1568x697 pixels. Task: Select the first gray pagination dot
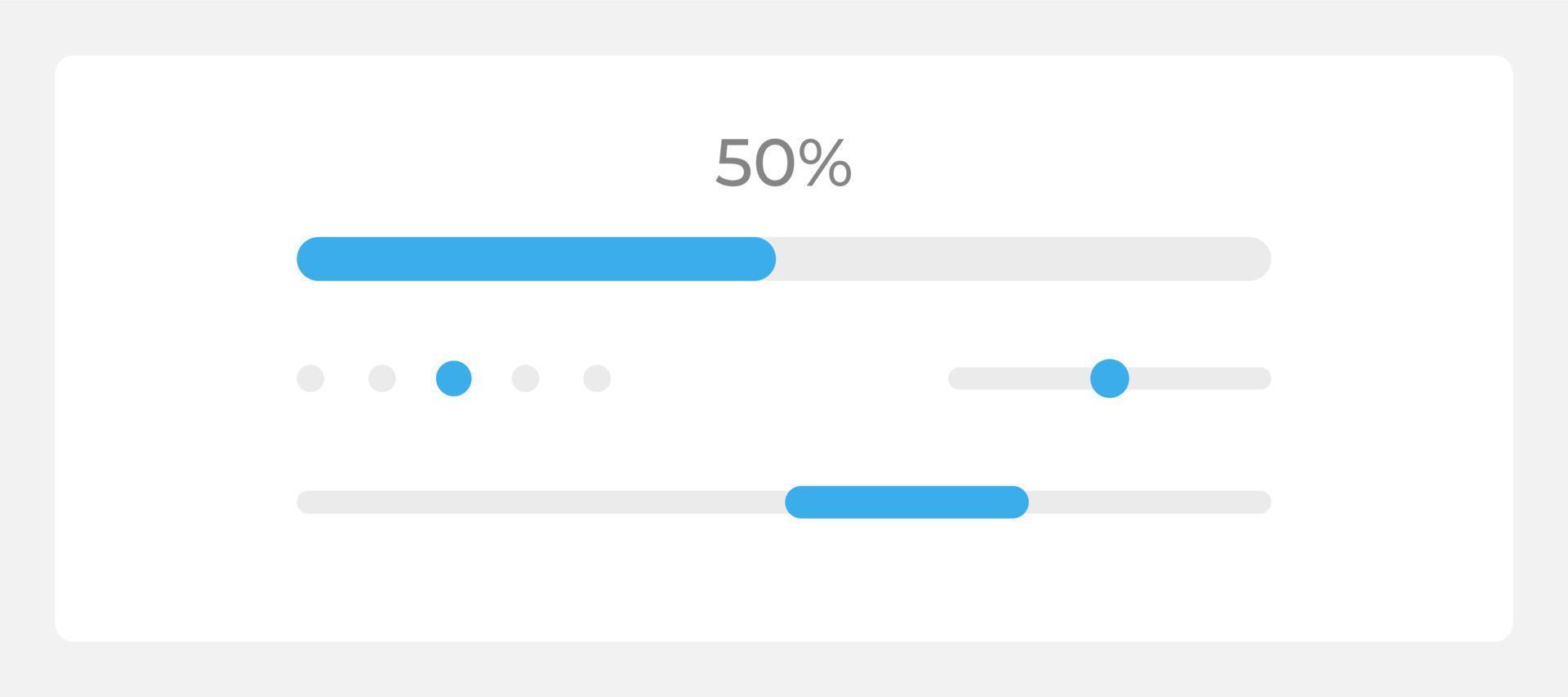click(310, 378)
